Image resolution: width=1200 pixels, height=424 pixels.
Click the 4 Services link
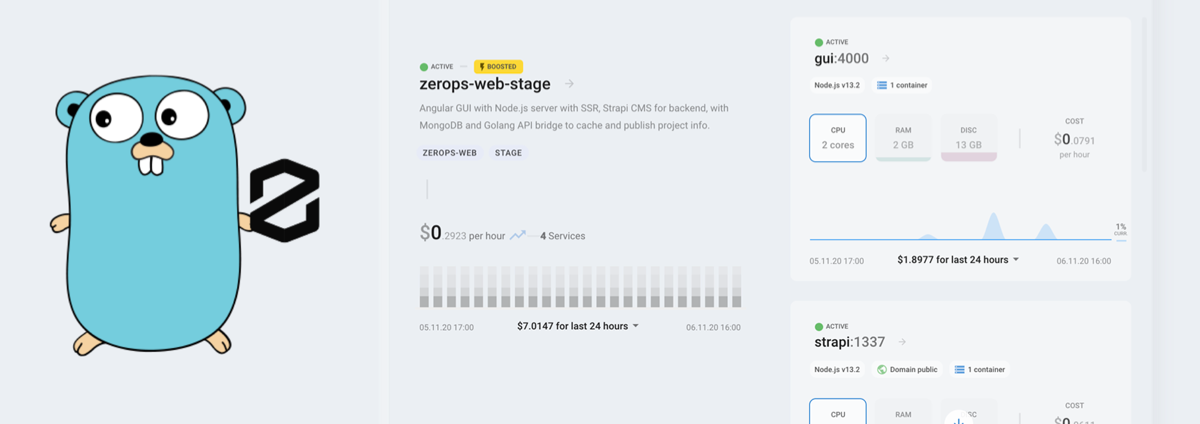(x=563, y=236)
